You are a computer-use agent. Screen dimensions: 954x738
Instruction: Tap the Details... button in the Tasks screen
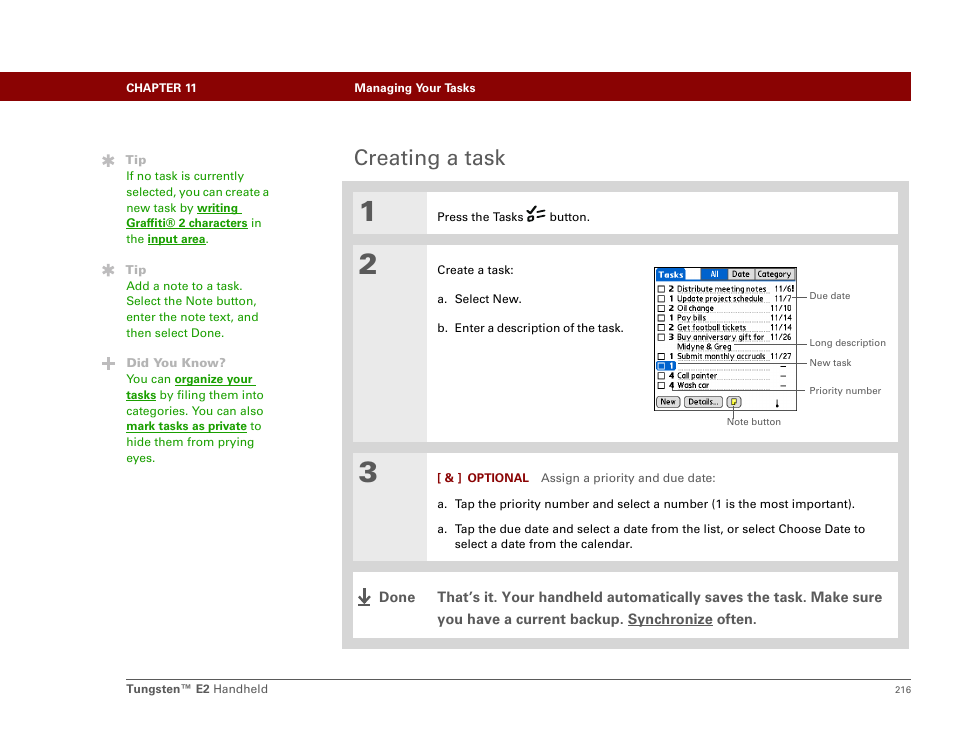point(703,402)
